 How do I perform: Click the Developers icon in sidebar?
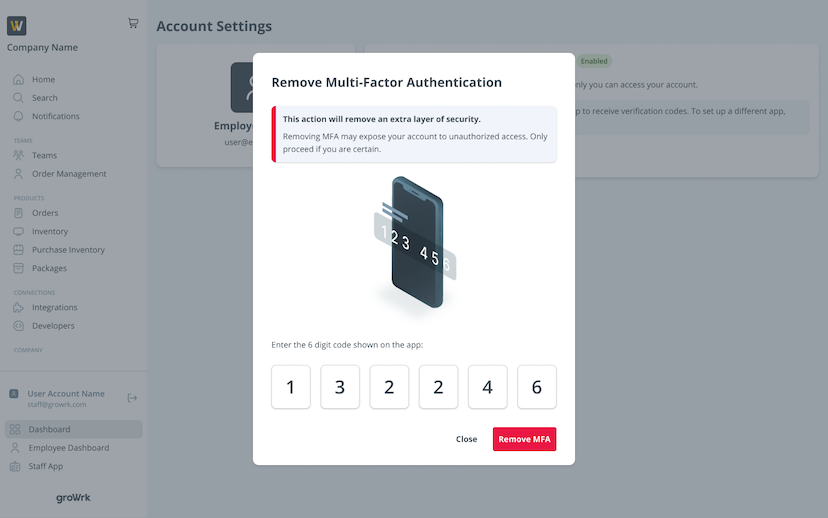(18, 326)
